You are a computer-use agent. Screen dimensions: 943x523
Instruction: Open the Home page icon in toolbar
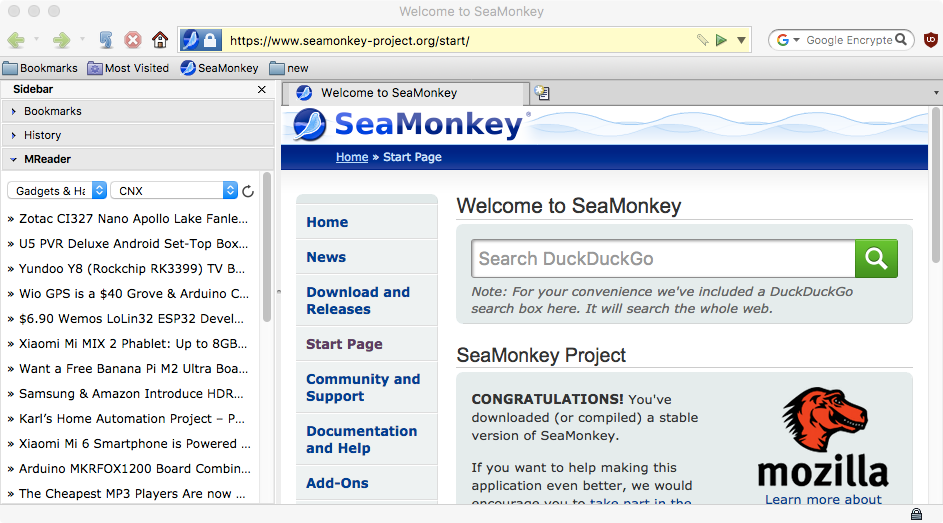point(160,40)
